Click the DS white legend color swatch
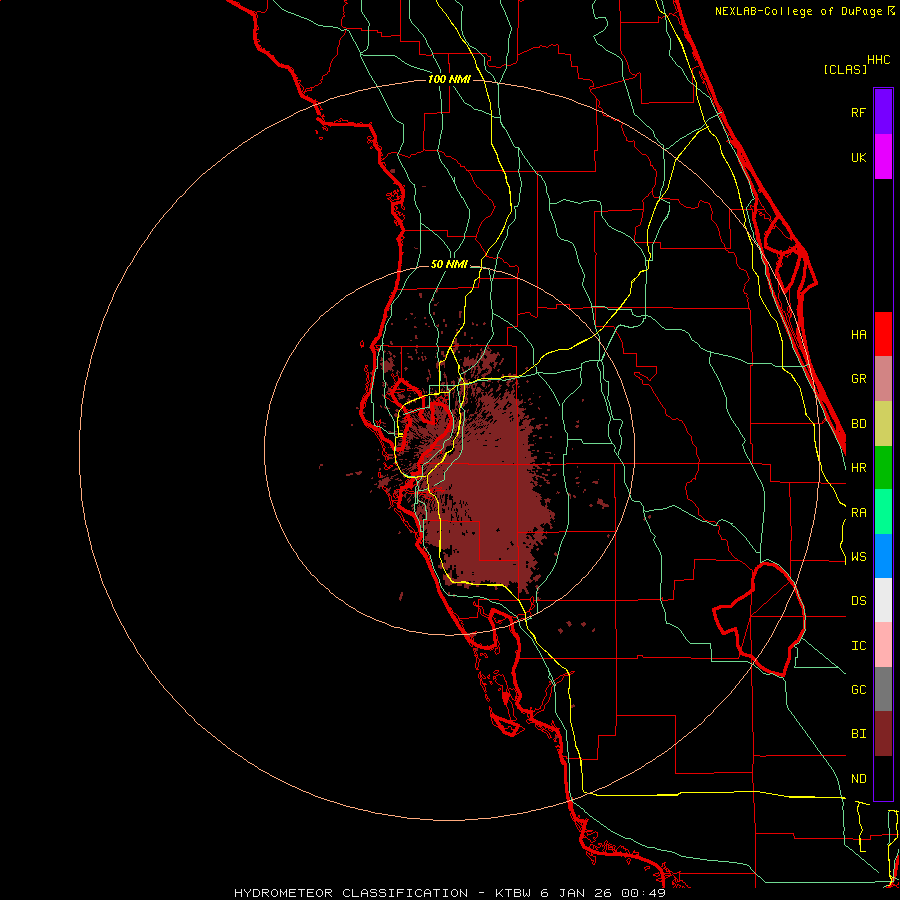Image resolution: width=900 pixels, height=900 pixels. click(x=883, y=600)
